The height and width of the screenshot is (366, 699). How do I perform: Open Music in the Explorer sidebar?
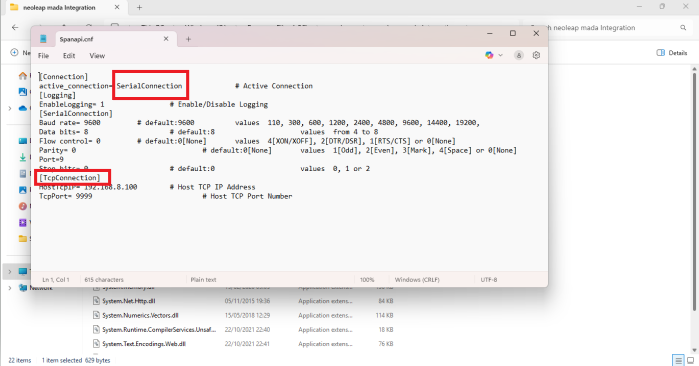tap(23, 206)
